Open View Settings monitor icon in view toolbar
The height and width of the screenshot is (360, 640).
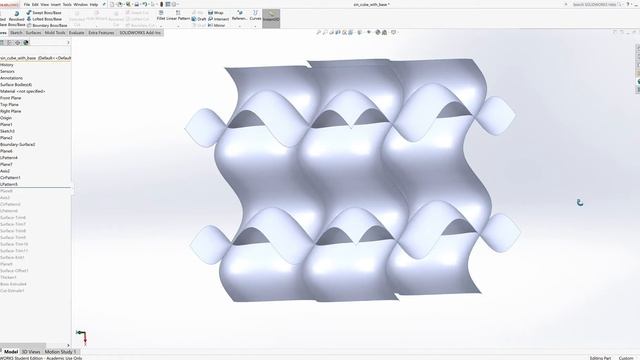[x=393, y=32]
